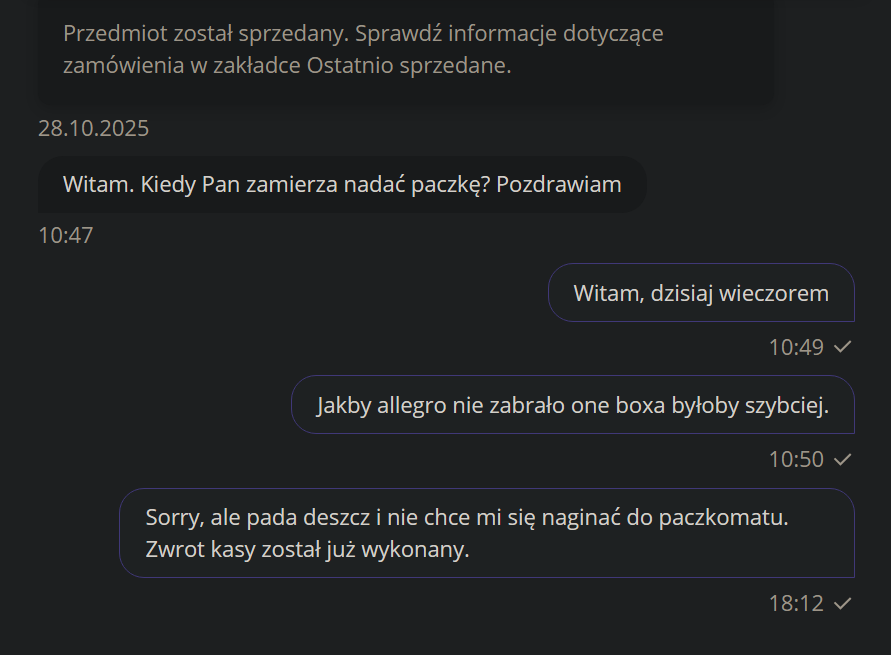
Task: Click the 10:49 timestamp
Action: tap(796, 347)
